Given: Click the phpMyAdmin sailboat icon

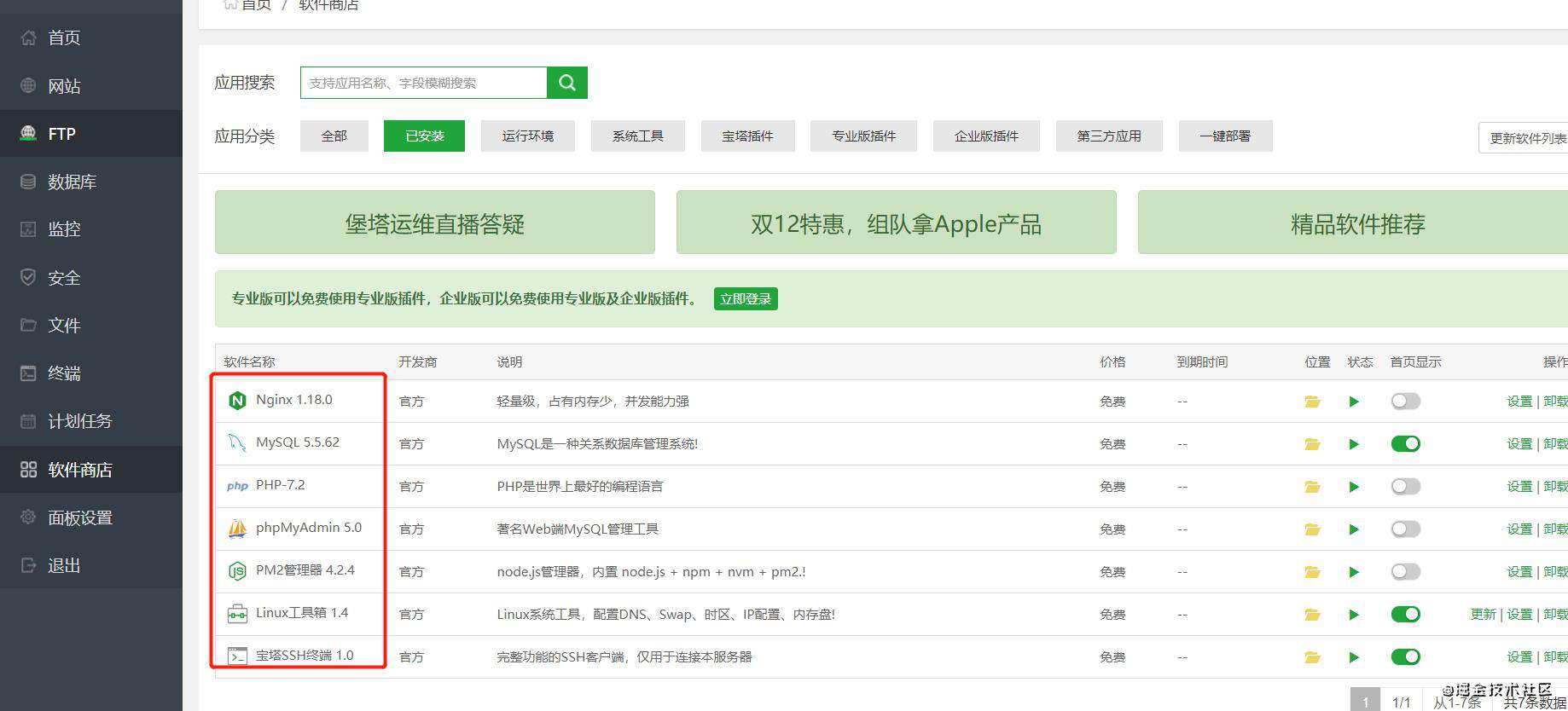Looking at the screenshot, I should tap(237, 529).
